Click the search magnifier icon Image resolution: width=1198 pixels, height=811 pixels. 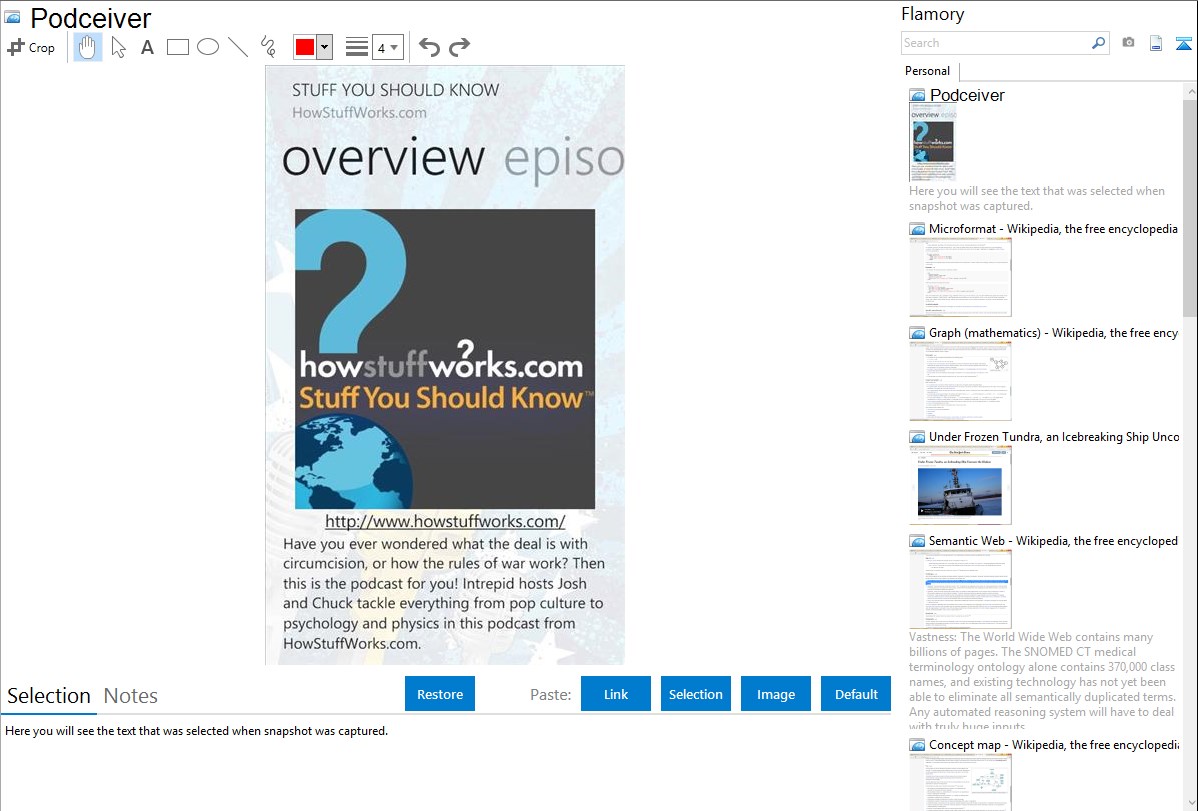1099,43
